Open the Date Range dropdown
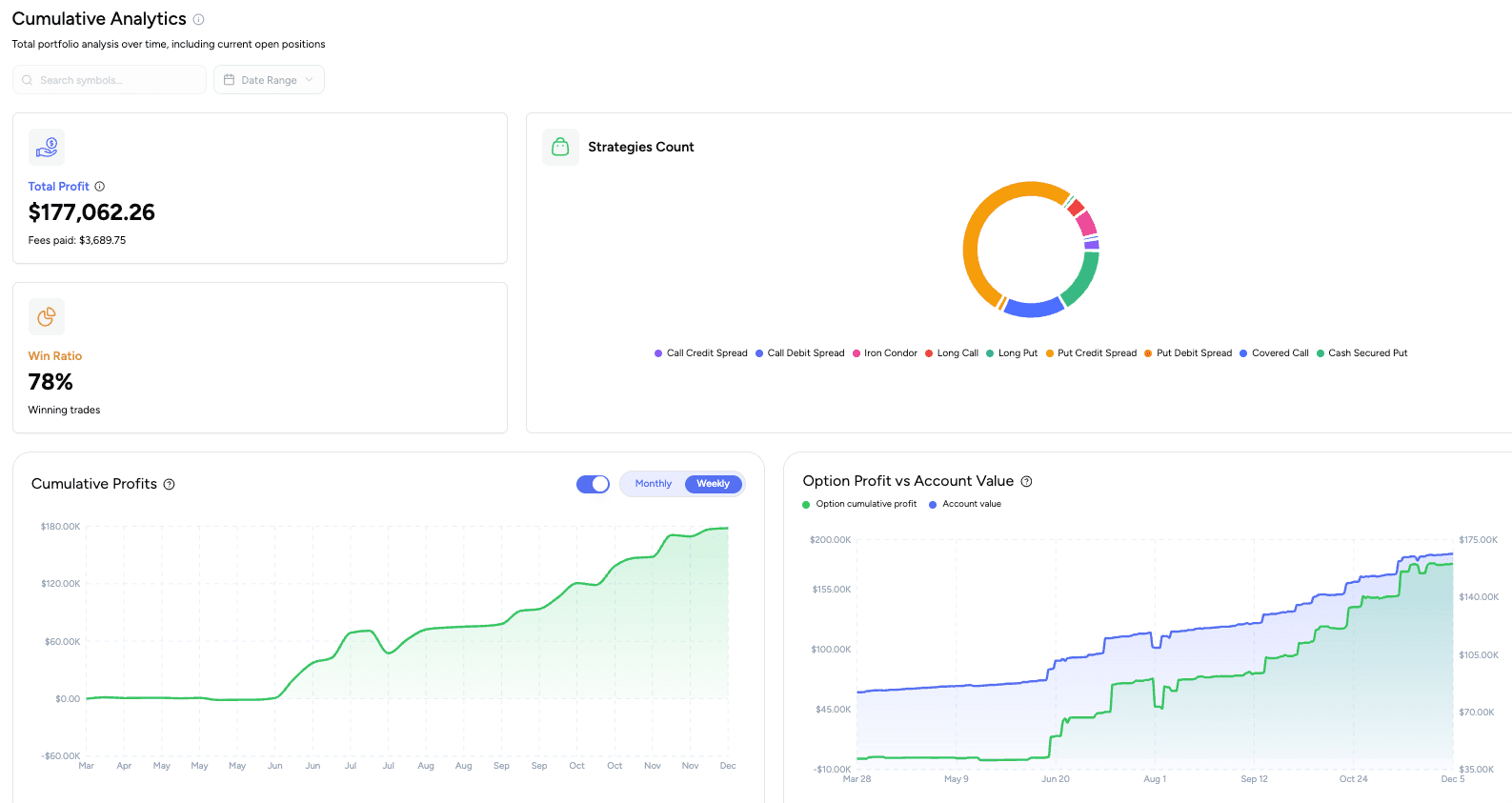Image resolution: width=1512 pixels, height=803 pixels. (269, 80)
